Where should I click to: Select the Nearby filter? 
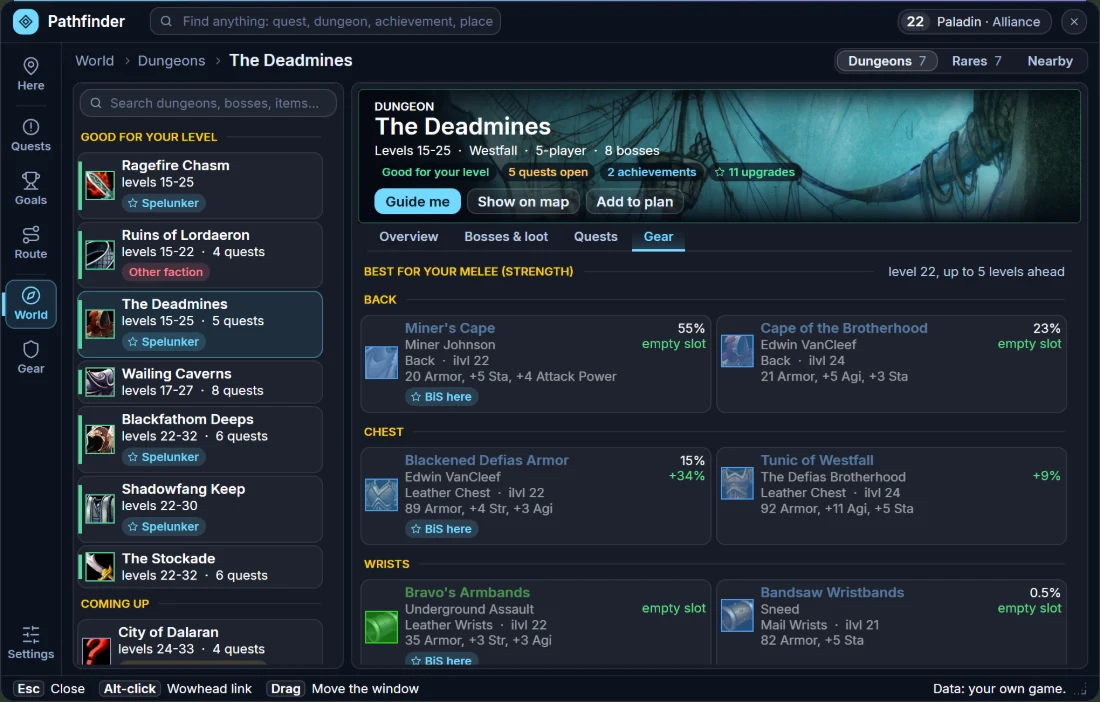pos(1050,61)
